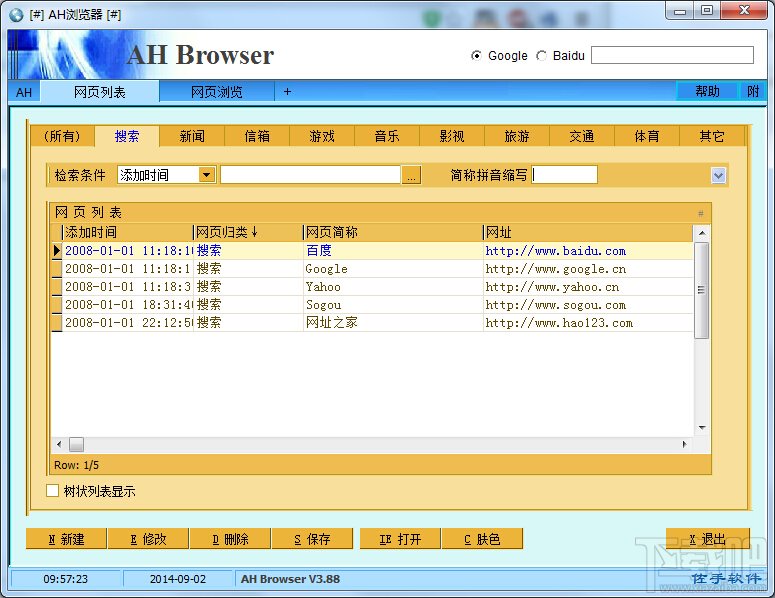
Task: Switch to the 网页浏览 tab
Action: pos(217,92)
